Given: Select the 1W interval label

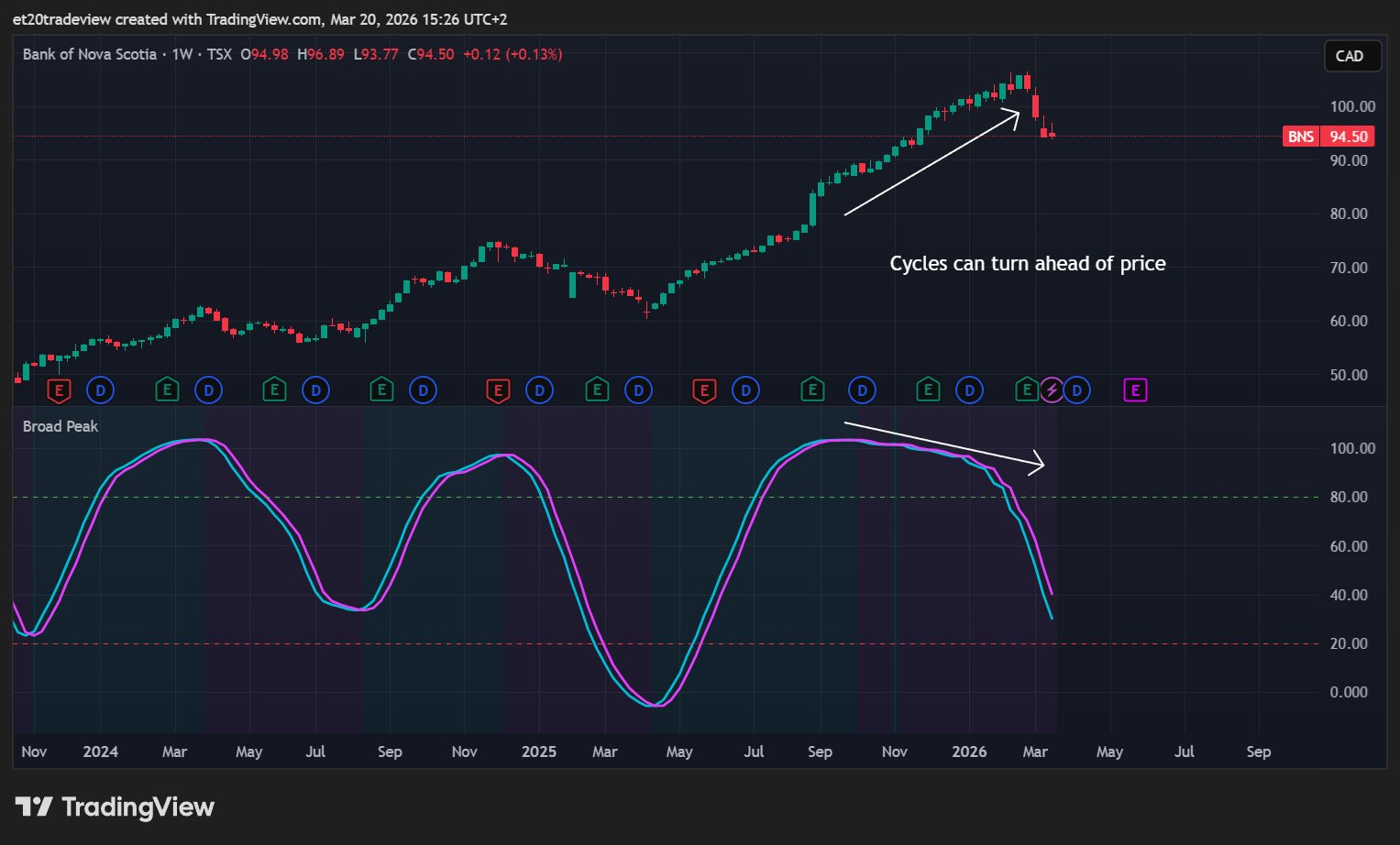Looking at the screenshot, I should pyautogui.click(x=182, y=54).
